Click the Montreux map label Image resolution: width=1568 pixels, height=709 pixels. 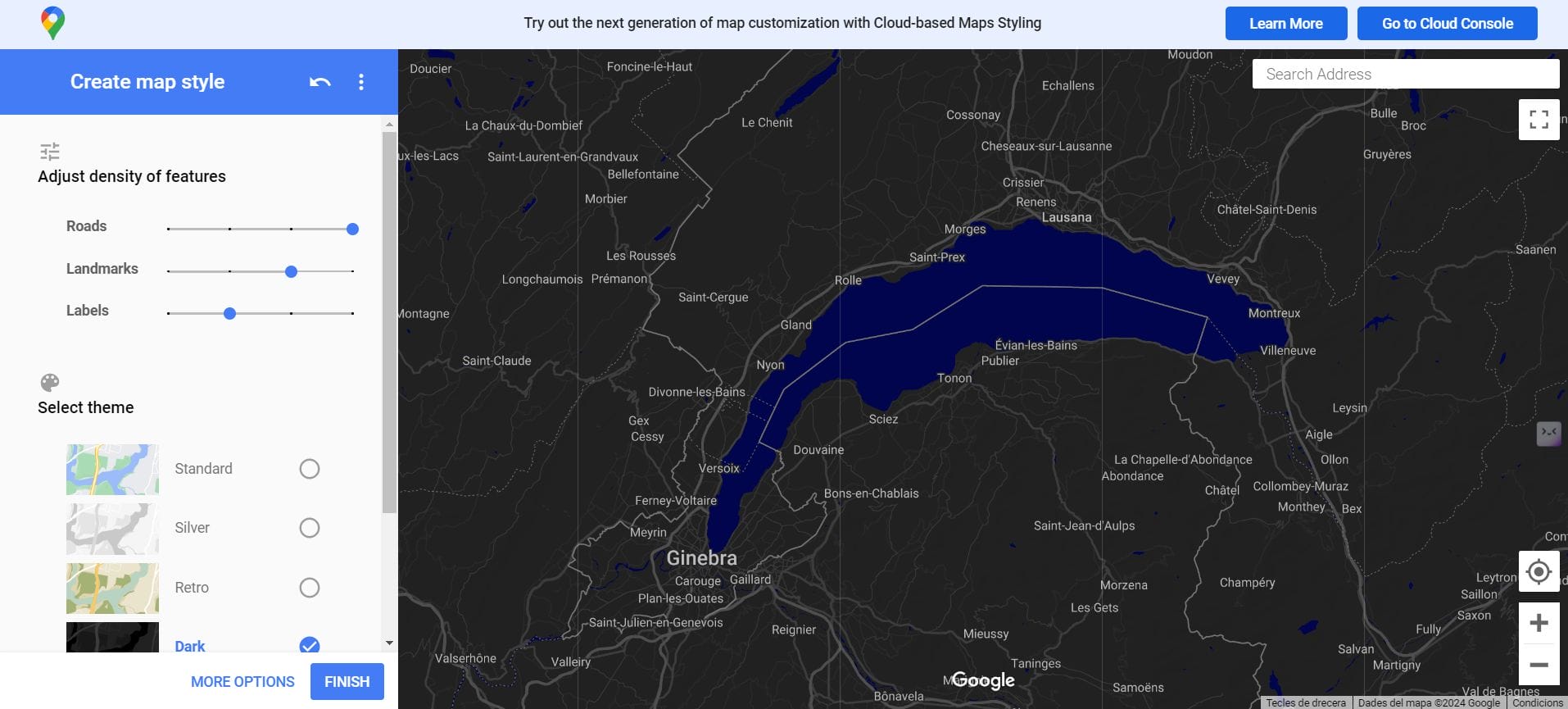1274,313
